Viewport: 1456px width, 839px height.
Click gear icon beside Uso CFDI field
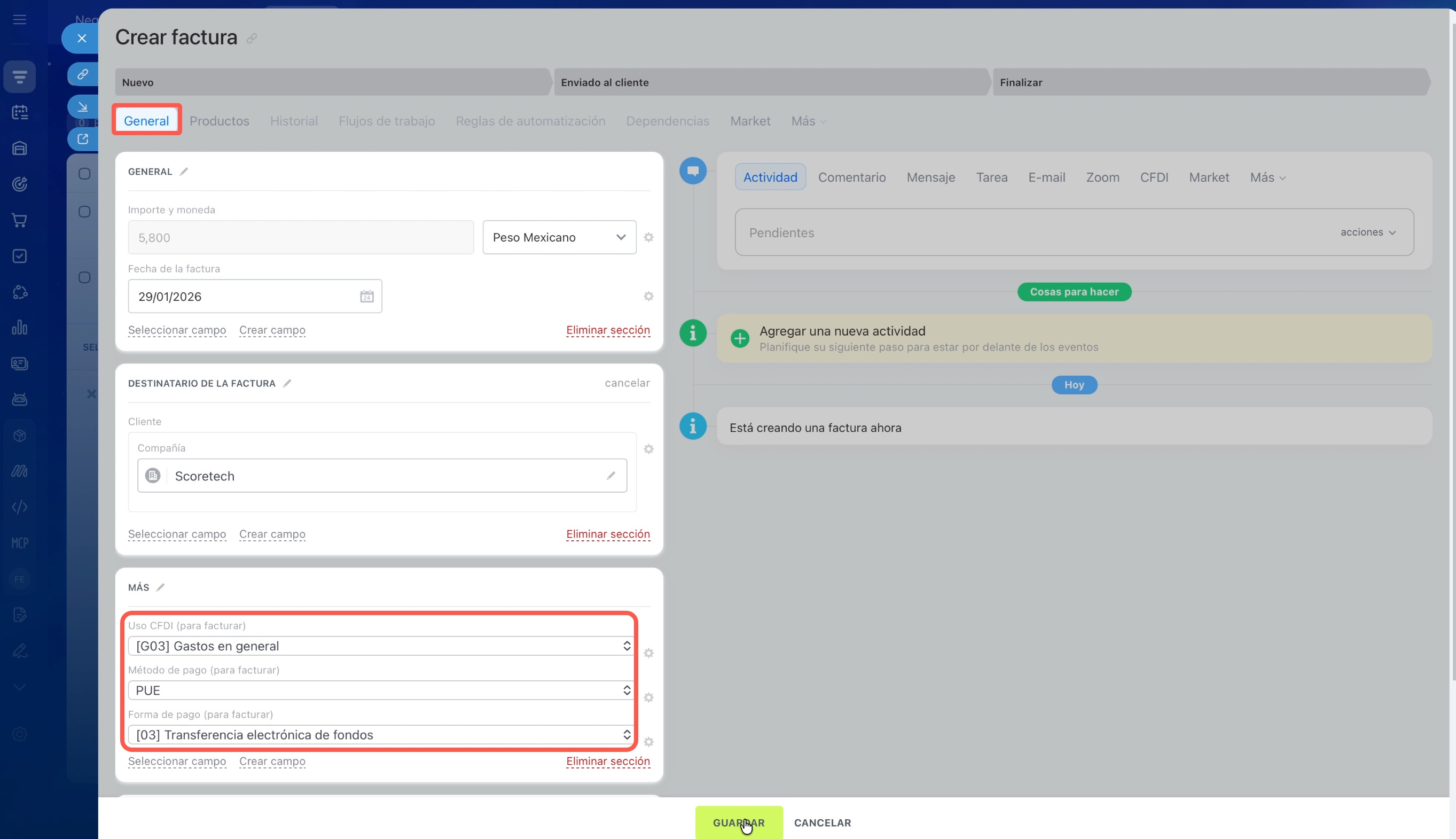point(648,653)
